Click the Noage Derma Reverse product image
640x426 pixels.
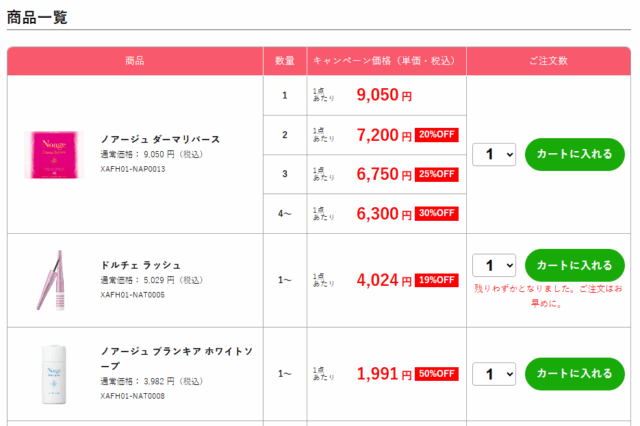(x=50, y=154)
